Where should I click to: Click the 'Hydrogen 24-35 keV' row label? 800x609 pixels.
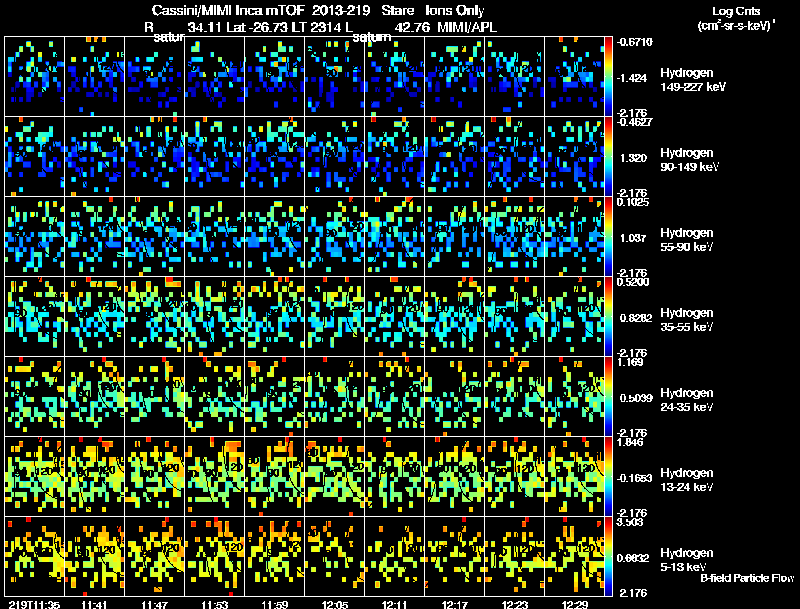coord(687,400)
